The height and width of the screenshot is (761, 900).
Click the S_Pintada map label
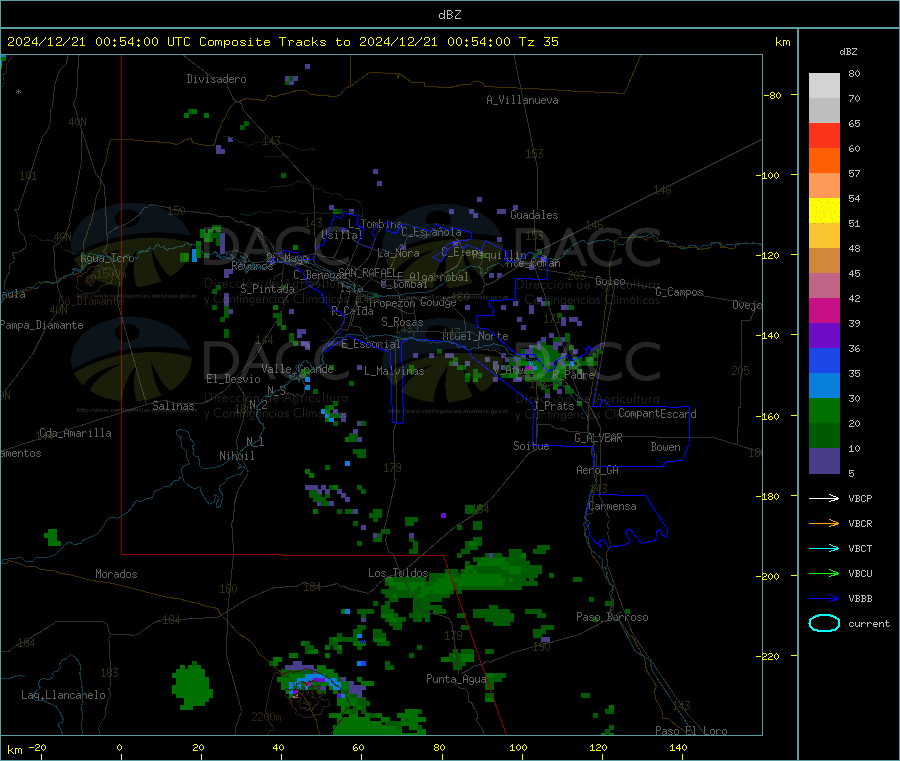tap(267, 289)
